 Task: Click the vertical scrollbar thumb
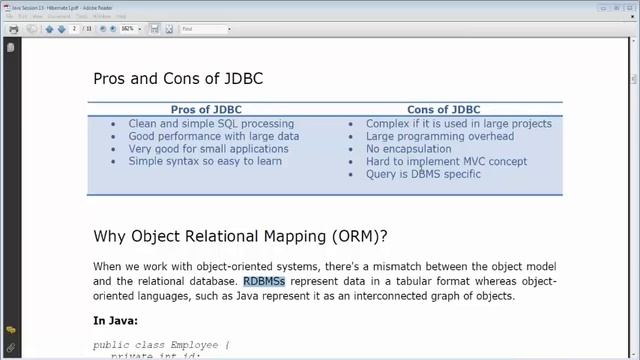[x=633, y=79]
